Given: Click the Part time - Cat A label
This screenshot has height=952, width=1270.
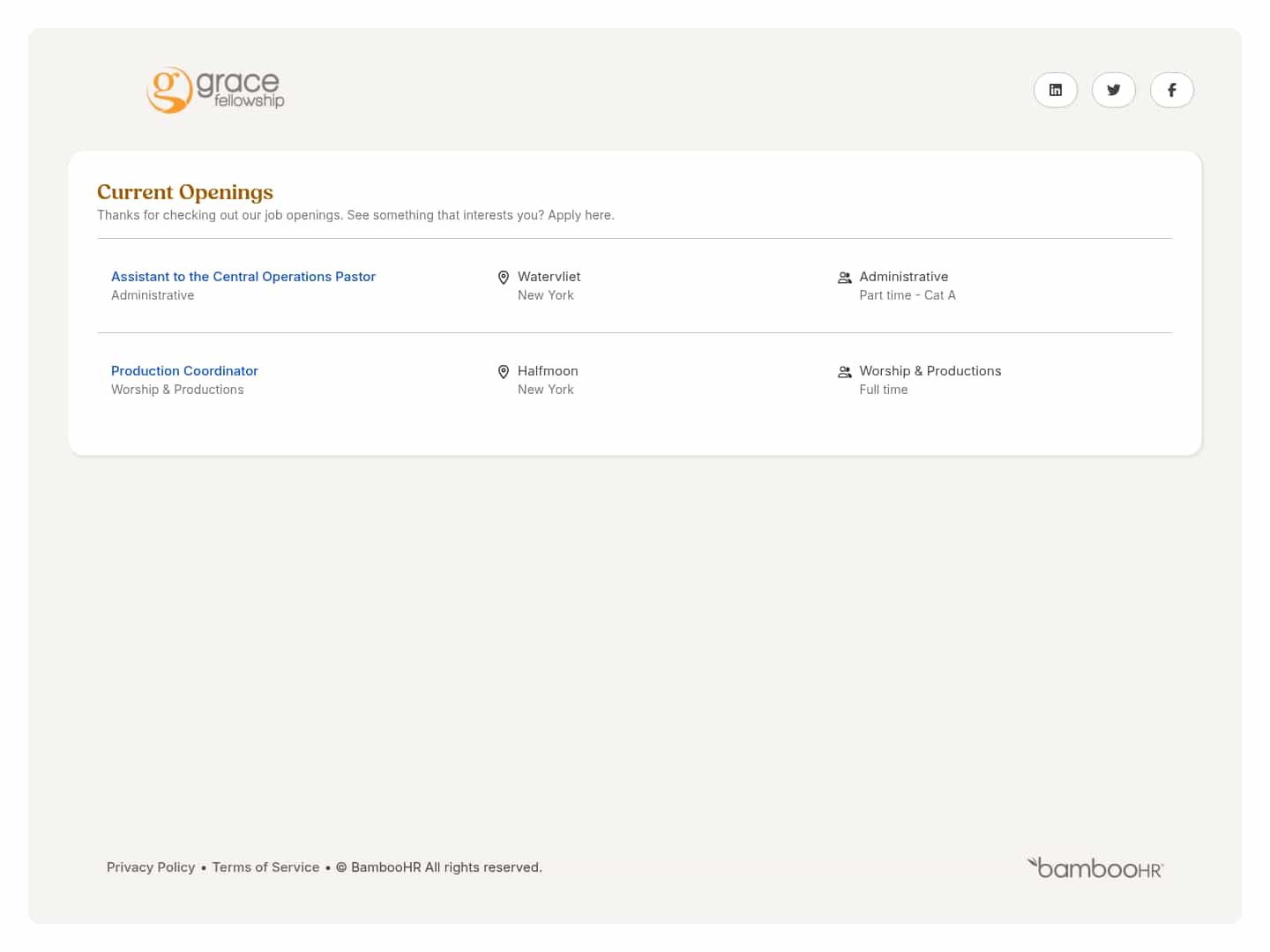Looking at the screenshot, I should coord(907,295).
